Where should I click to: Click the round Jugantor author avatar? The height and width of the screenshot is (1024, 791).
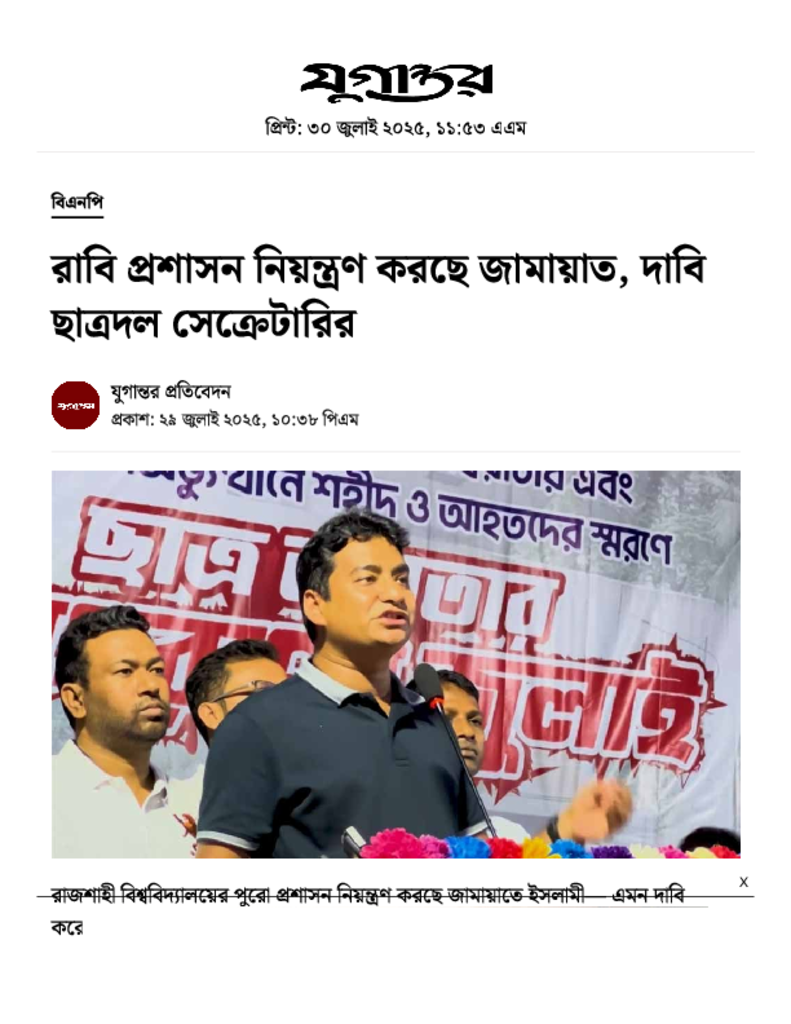76,405
